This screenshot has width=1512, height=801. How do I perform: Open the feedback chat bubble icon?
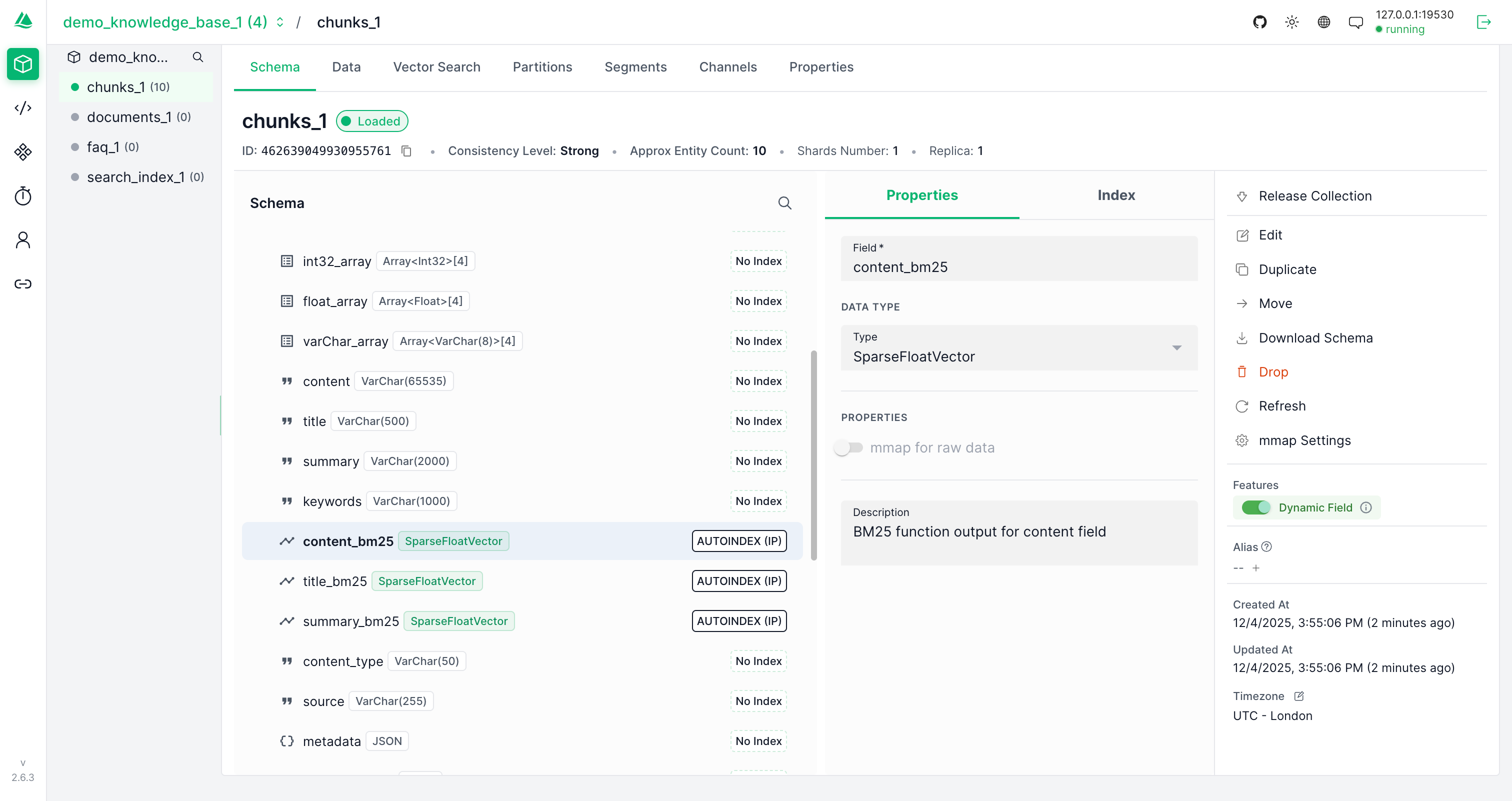pos(1356,21)
